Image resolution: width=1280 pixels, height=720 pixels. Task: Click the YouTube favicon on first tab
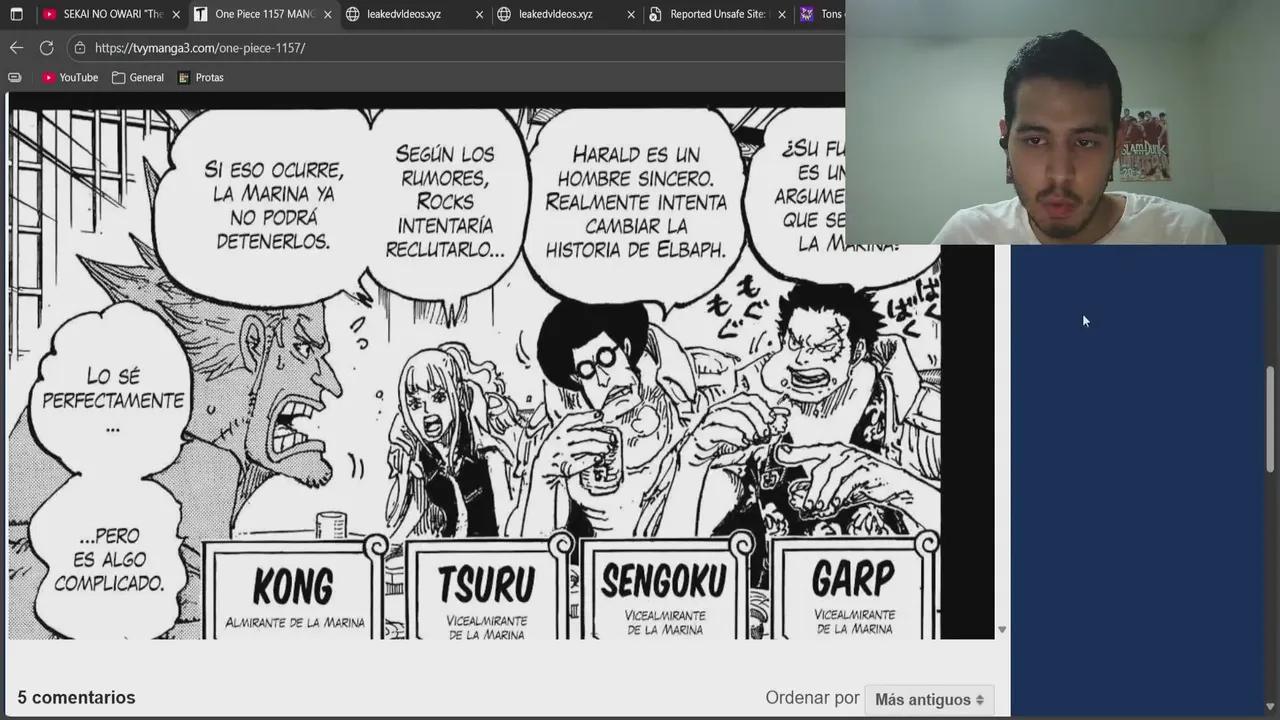click(x=49, y=14)
